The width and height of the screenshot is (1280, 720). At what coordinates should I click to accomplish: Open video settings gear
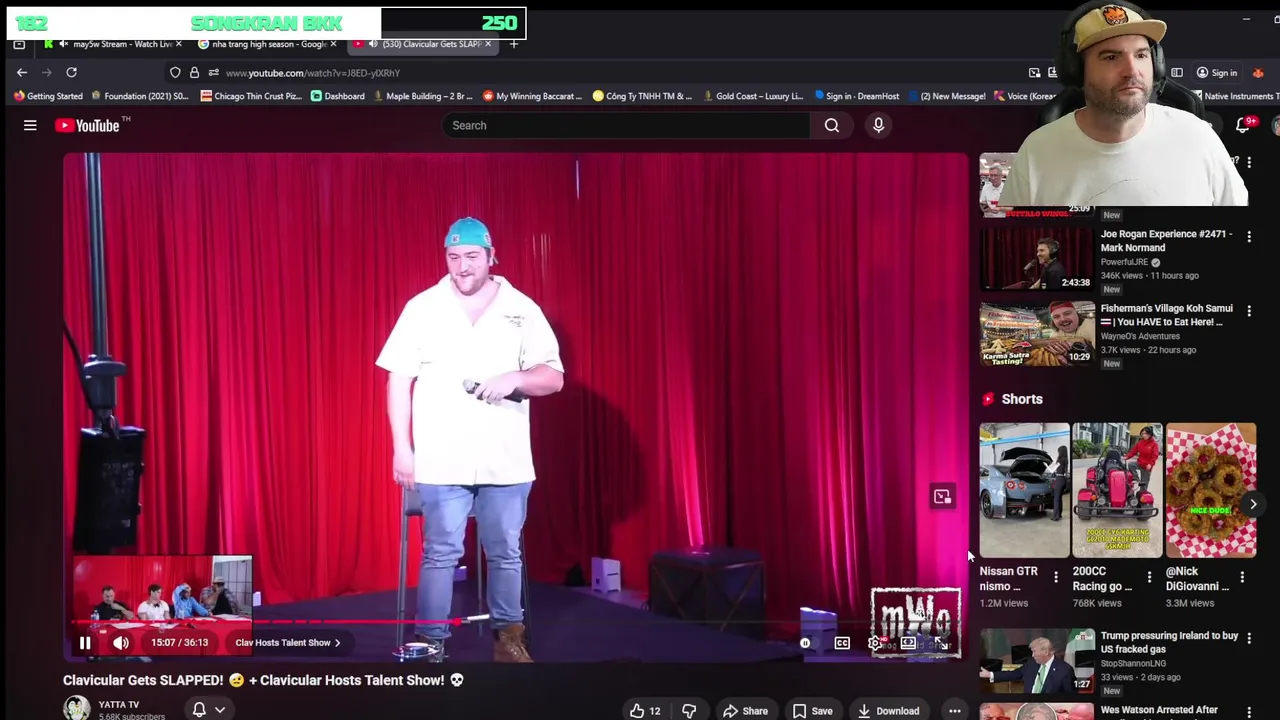[x=875, y=643]
